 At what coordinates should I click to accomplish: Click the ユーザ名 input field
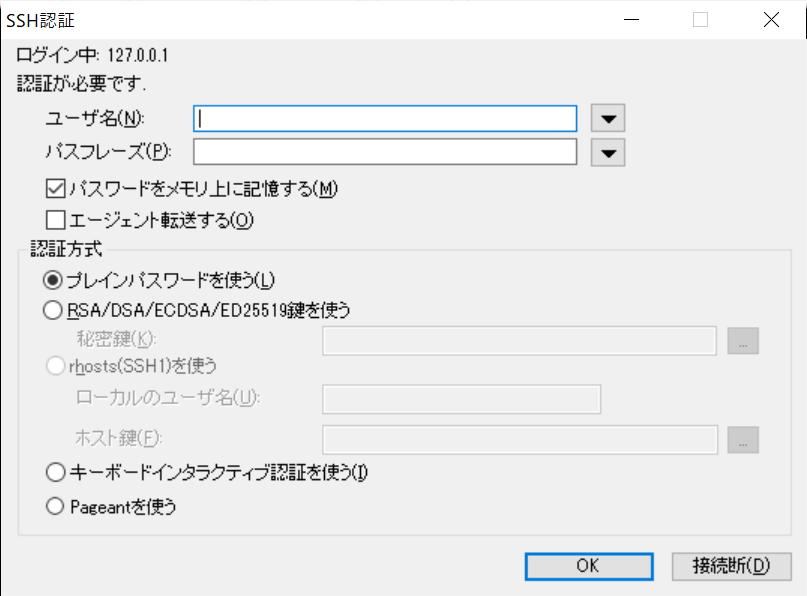[385, 118]
